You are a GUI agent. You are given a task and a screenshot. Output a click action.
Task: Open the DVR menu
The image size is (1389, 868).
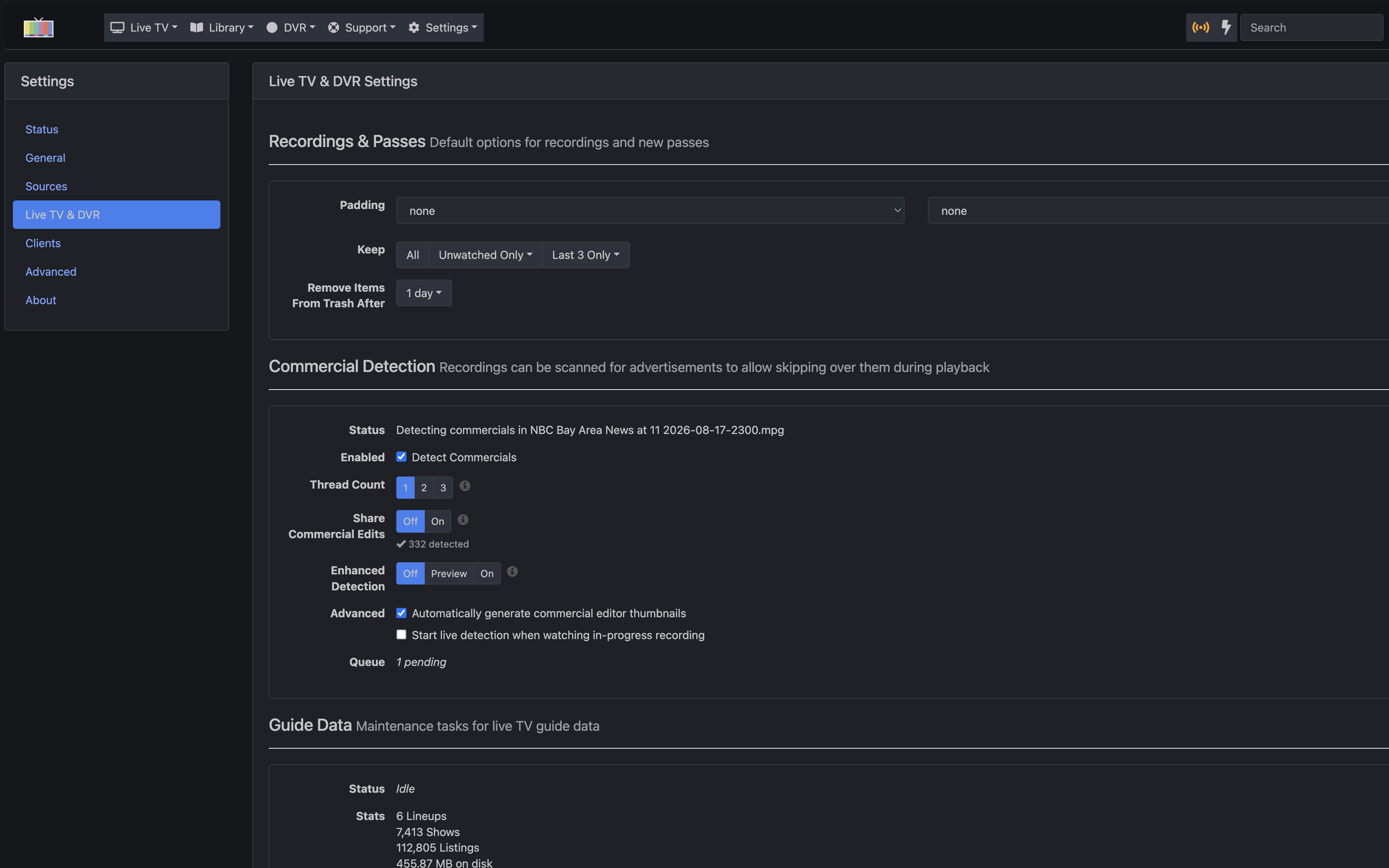291,28
